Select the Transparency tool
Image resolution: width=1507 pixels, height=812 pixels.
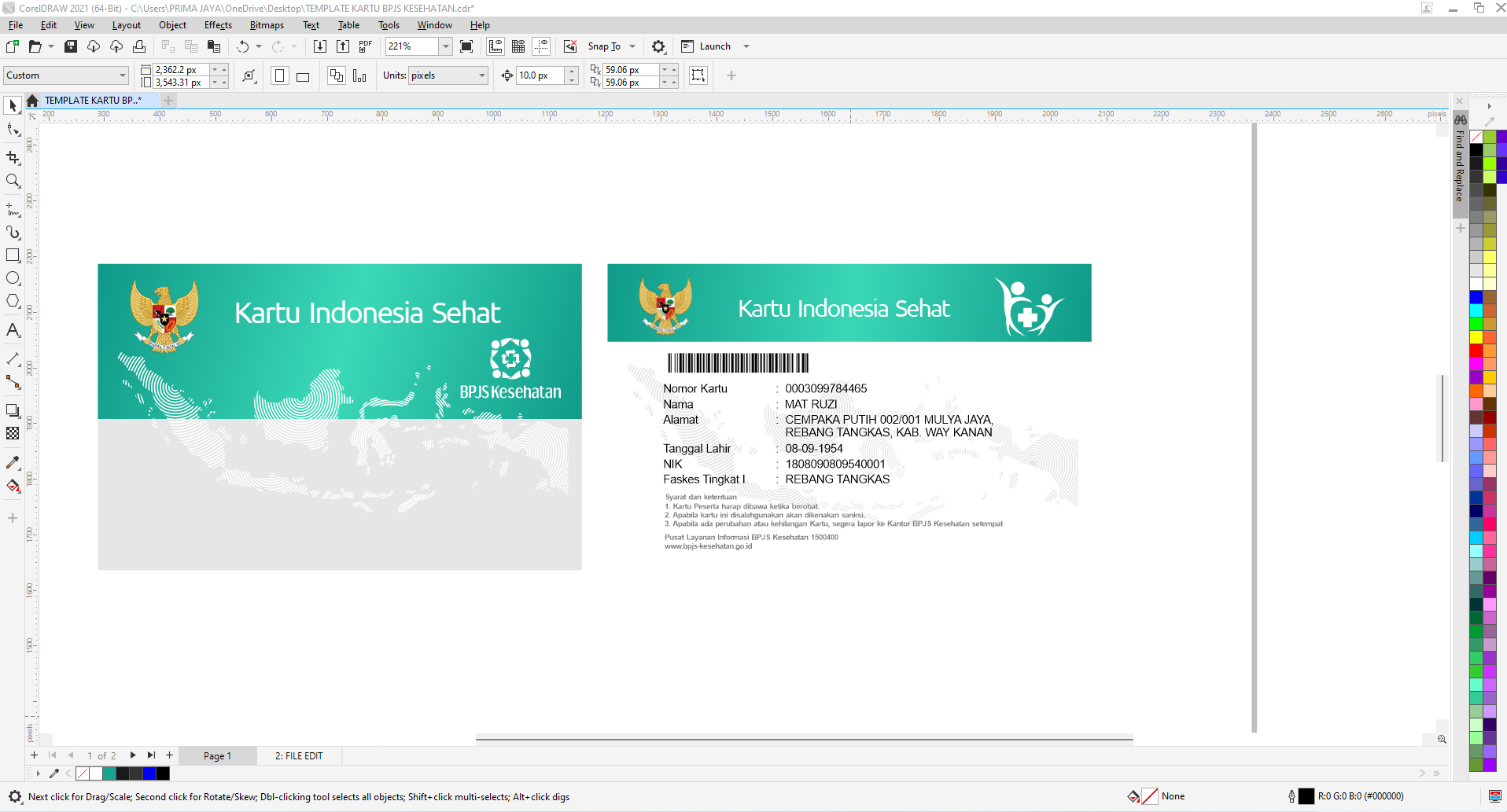click(x=13, y=433)
